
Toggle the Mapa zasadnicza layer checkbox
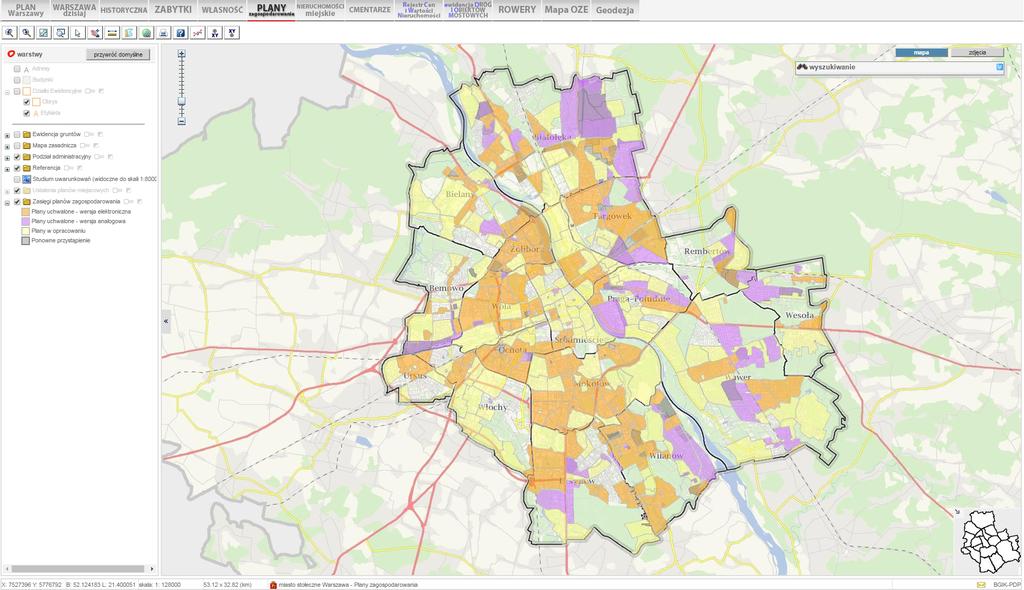pyautogui.click(x=17, y=146)
